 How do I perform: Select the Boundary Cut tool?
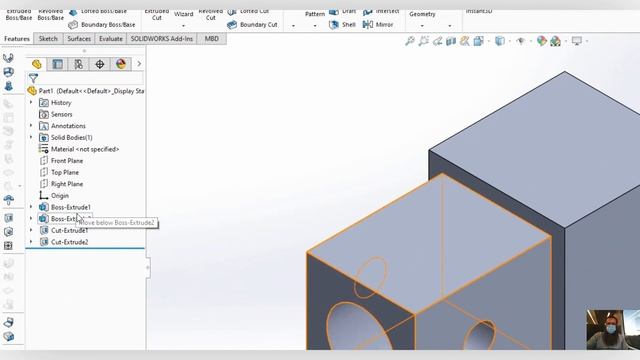pos(252,25)
